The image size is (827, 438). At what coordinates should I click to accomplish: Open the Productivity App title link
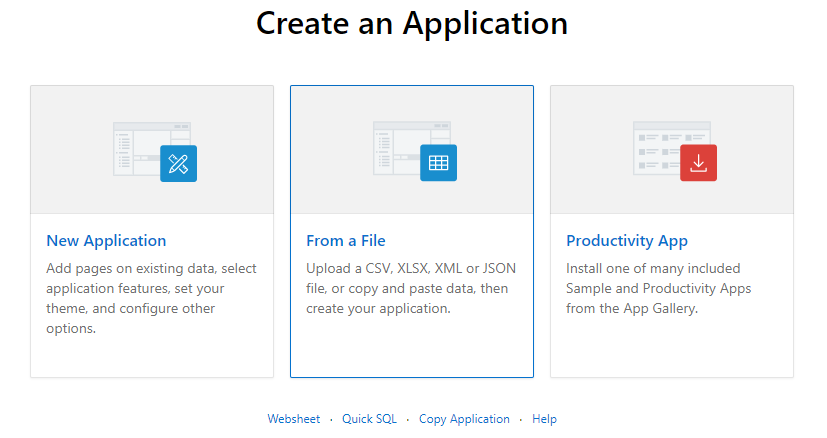click(627, 241)
